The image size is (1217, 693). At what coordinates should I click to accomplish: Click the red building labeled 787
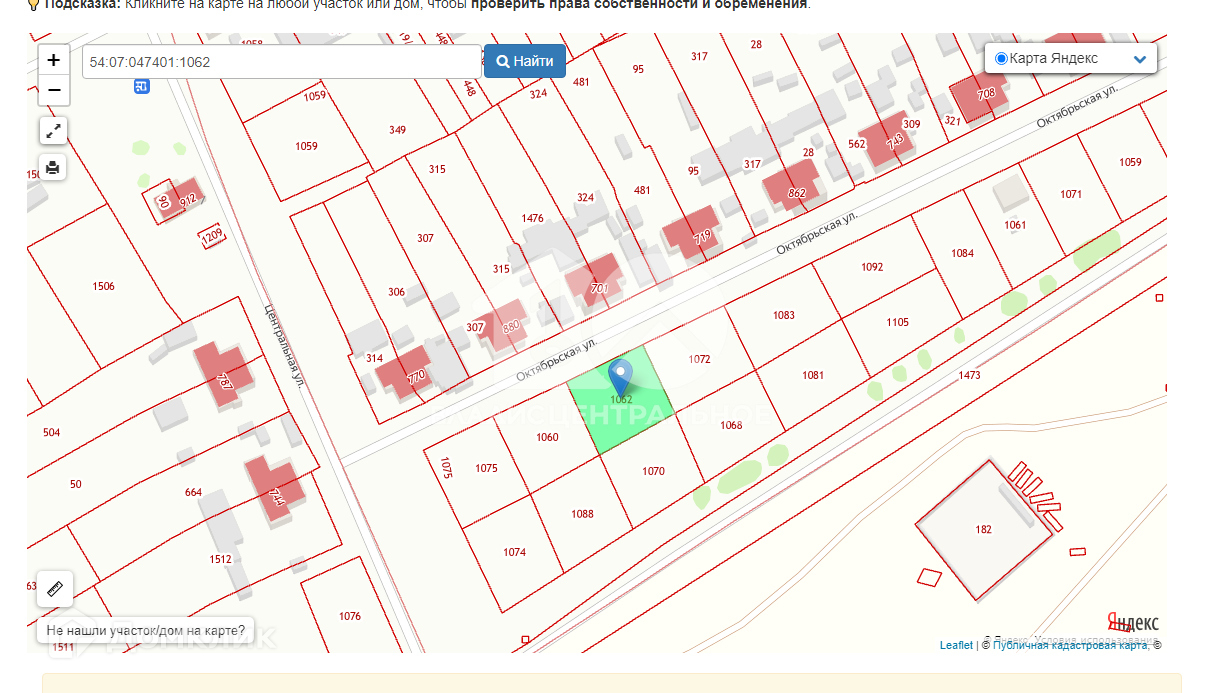pyautogui.click(x=222, y=373)
